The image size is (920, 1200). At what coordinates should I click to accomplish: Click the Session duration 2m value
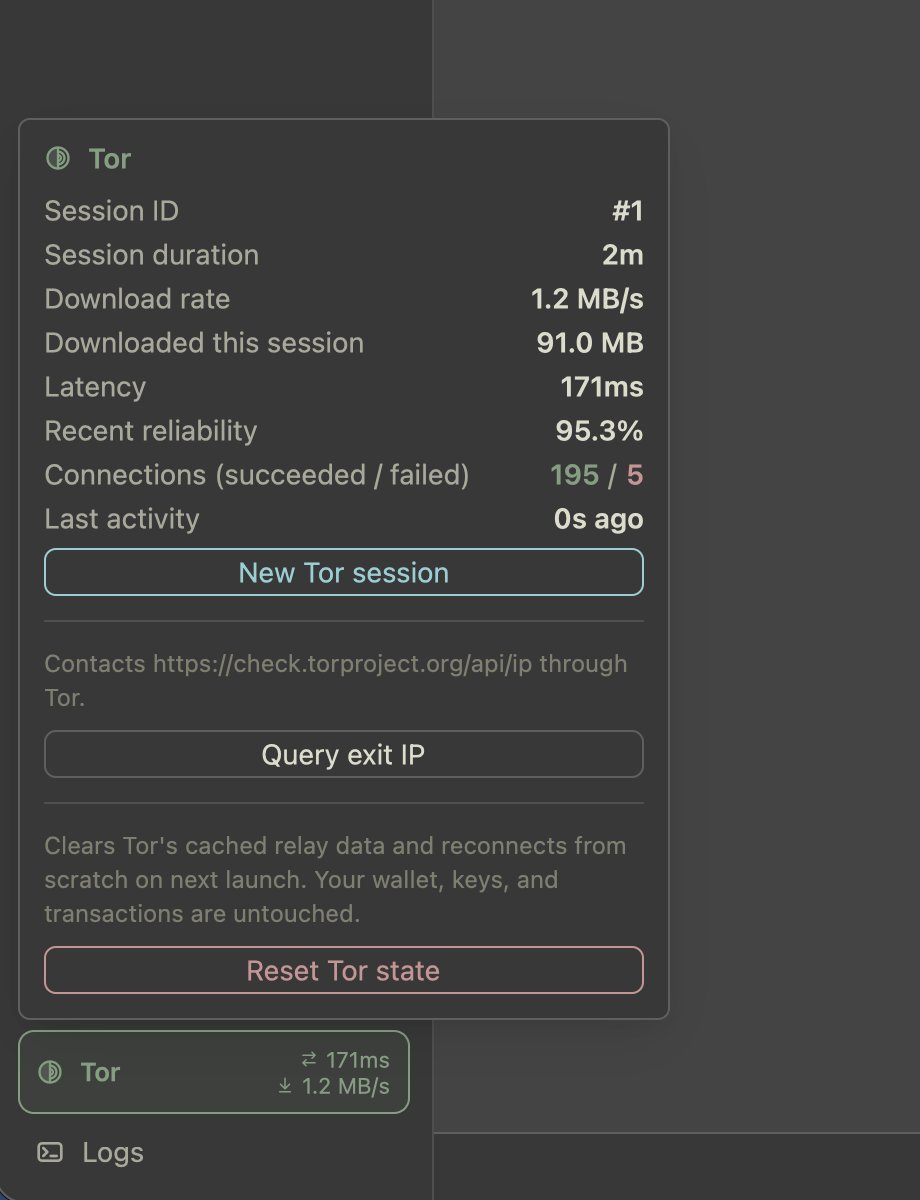tap(622, 255)
